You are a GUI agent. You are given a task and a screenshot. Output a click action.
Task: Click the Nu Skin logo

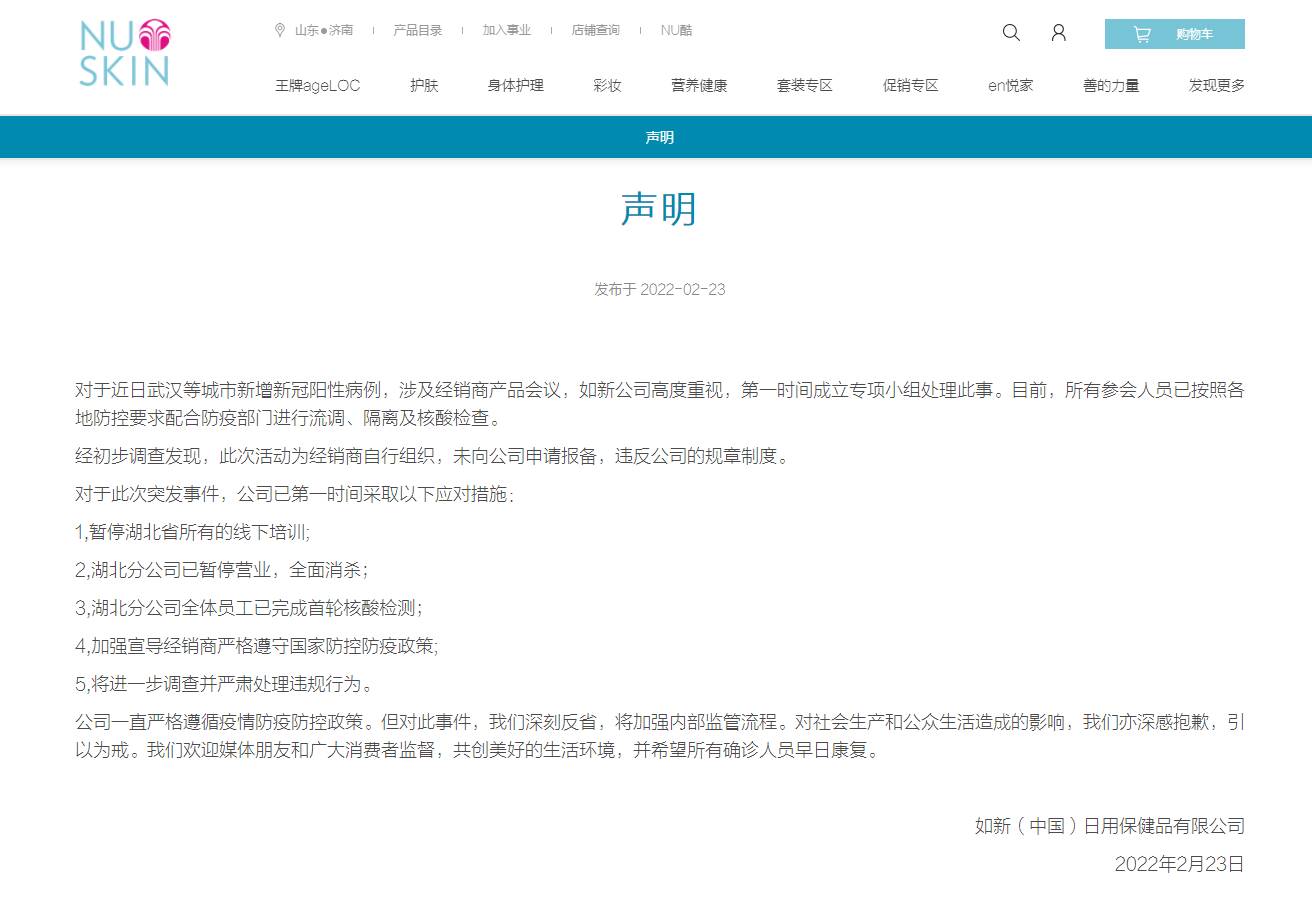(125, 53)
